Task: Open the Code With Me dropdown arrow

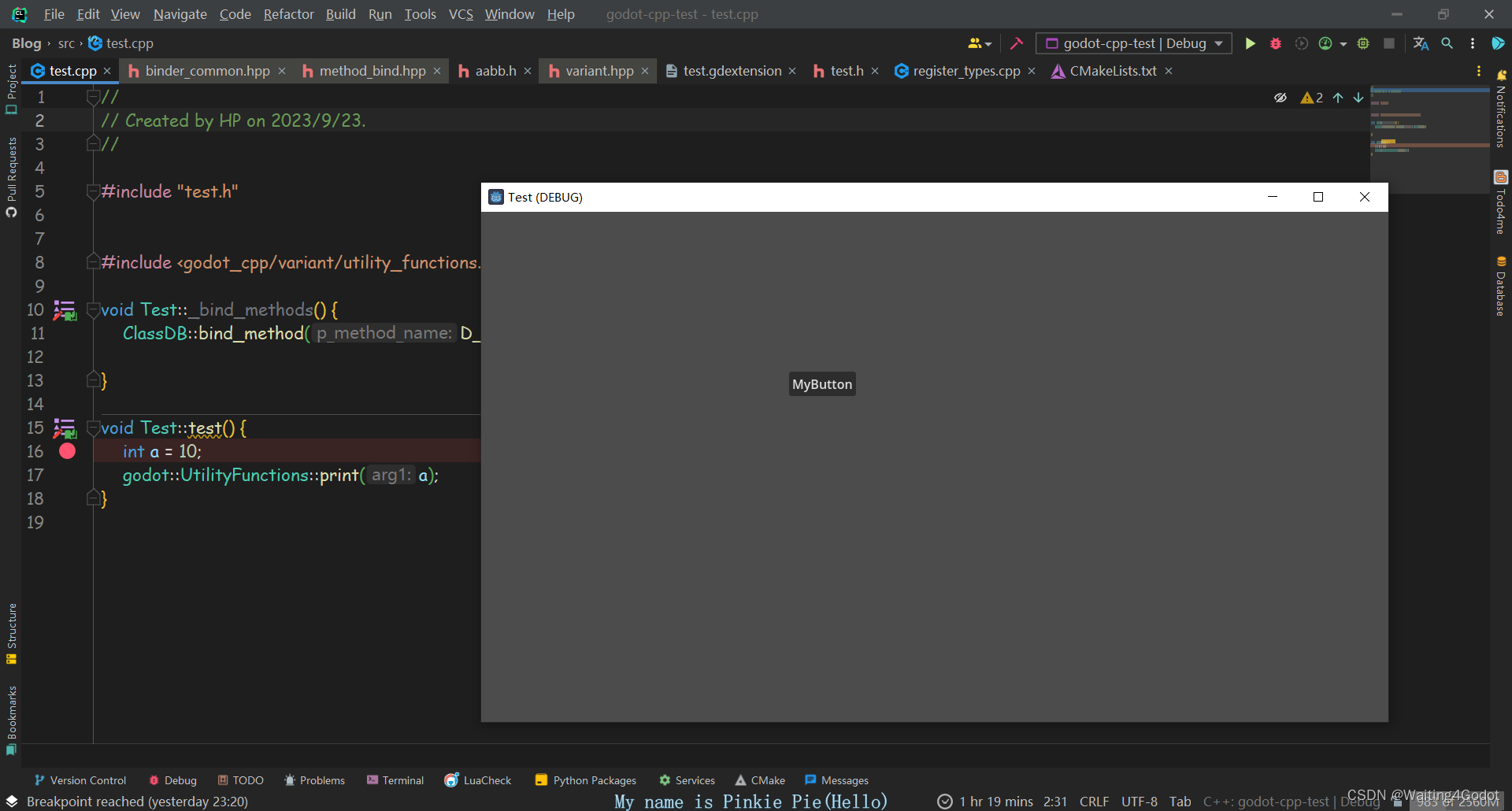Action: pyautogui.click(x=988, y=43)
